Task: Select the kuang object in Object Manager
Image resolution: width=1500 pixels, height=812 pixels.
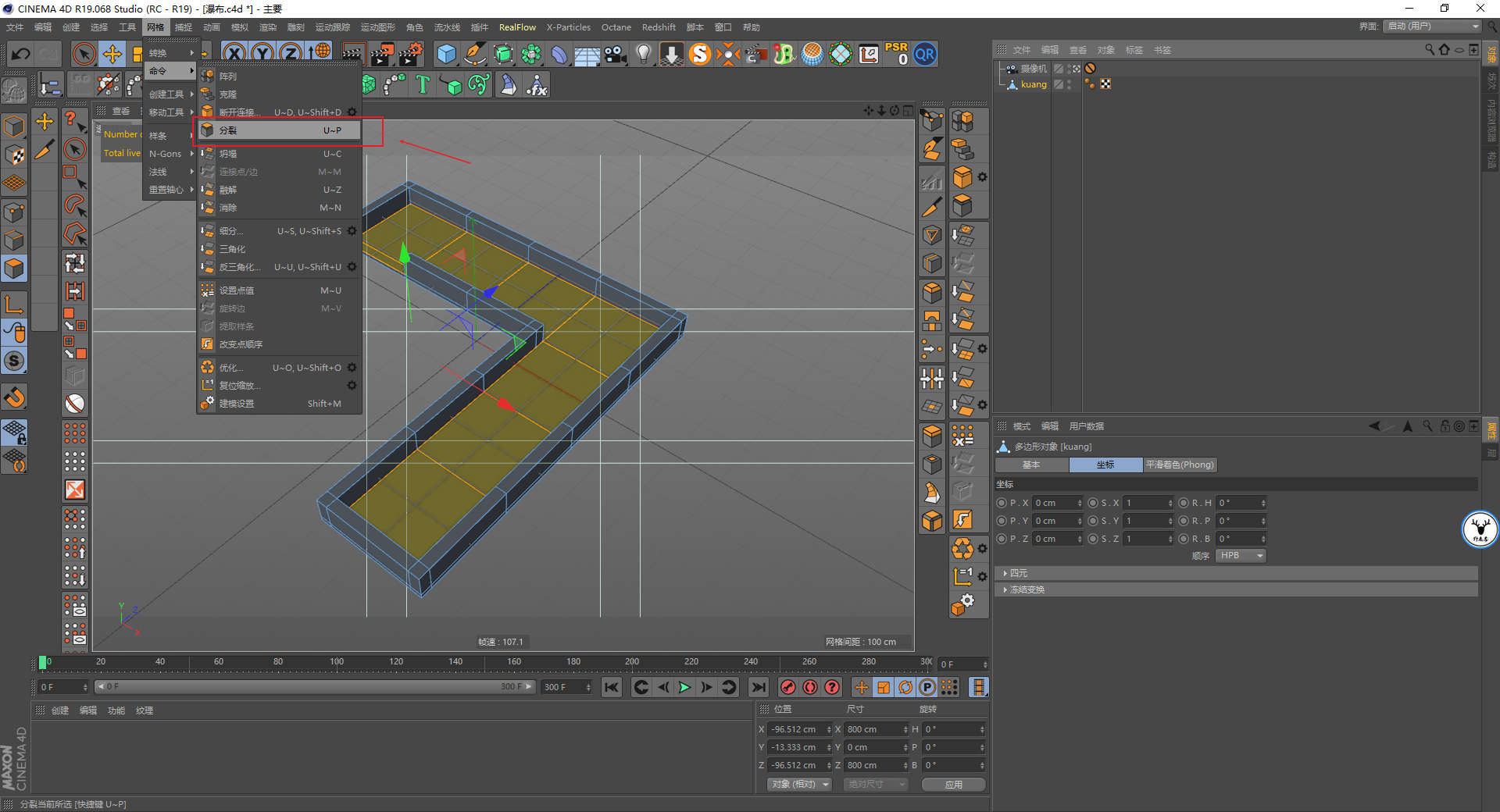Action: (x=1034, y=84)
